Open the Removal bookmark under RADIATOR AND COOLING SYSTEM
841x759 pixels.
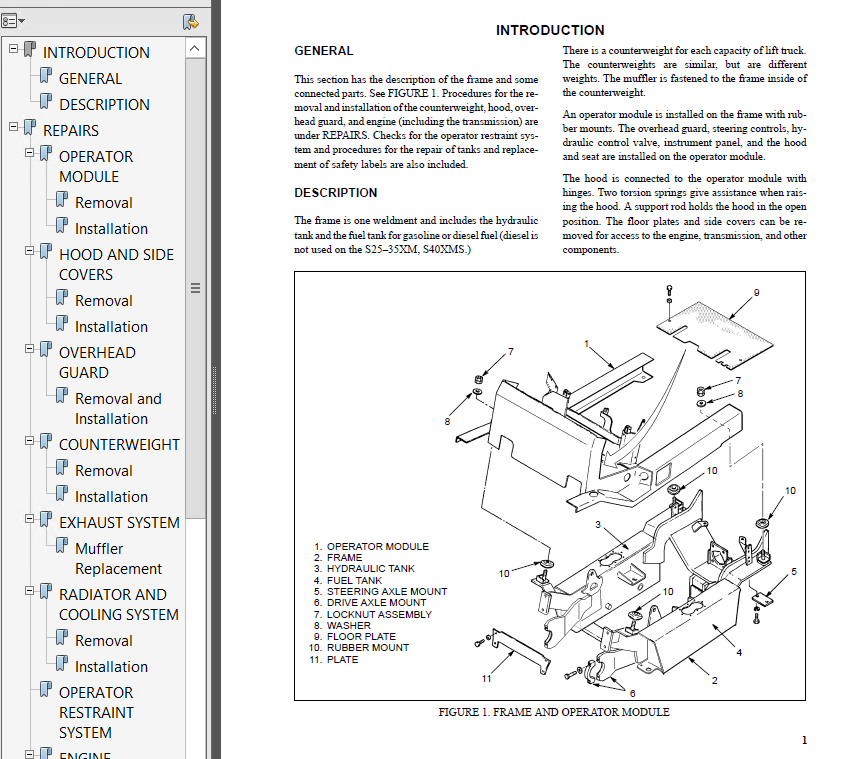coord(104,641)
